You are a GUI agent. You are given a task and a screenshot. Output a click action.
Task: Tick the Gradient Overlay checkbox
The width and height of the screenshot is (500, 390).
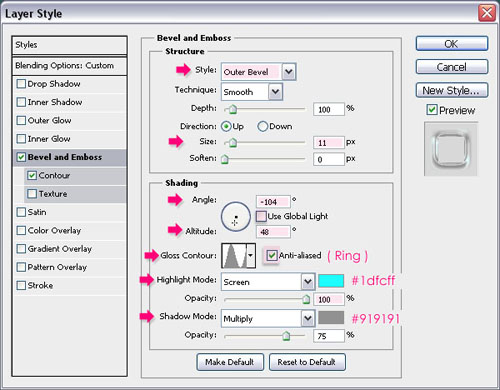(21, 249)
